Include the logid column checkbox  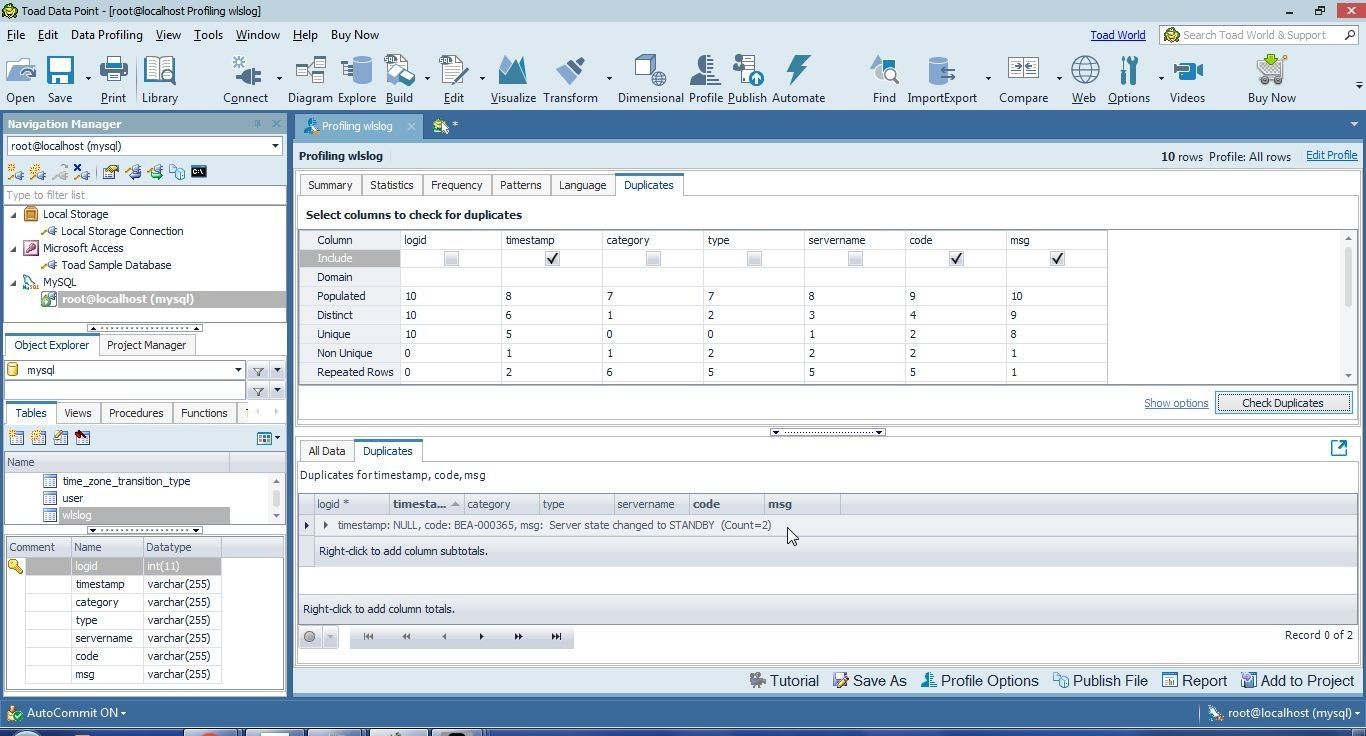tap(451, 259)
